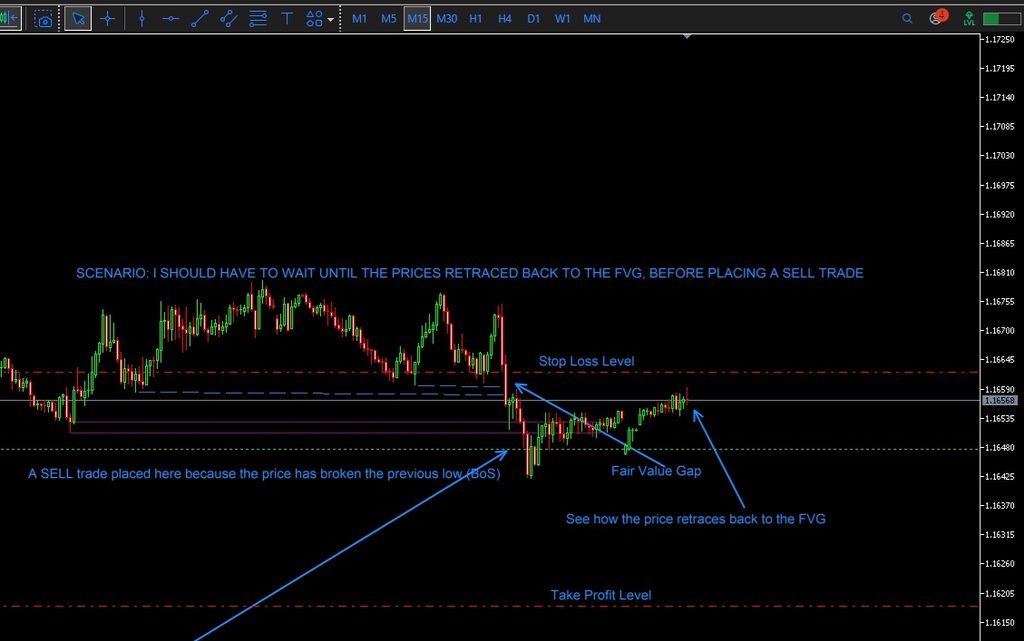Expand the shapes dropdown arrow
This screenshot has height=641, width=1024.
click(x=330, y=20)
